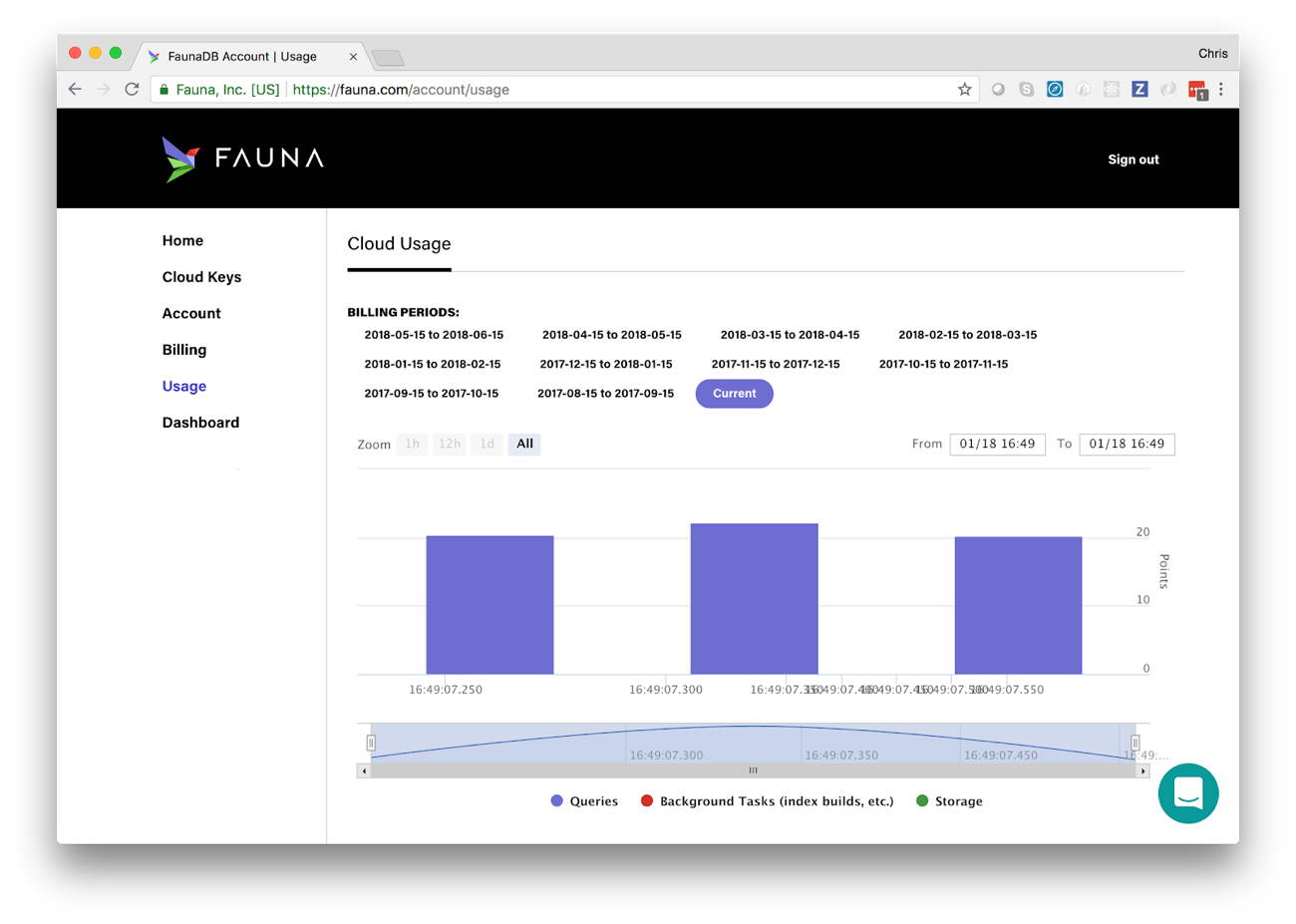This screenshot has height=924, width=1296.
Task: Set chart zoom to 12h
Action: tap(450, 445)
